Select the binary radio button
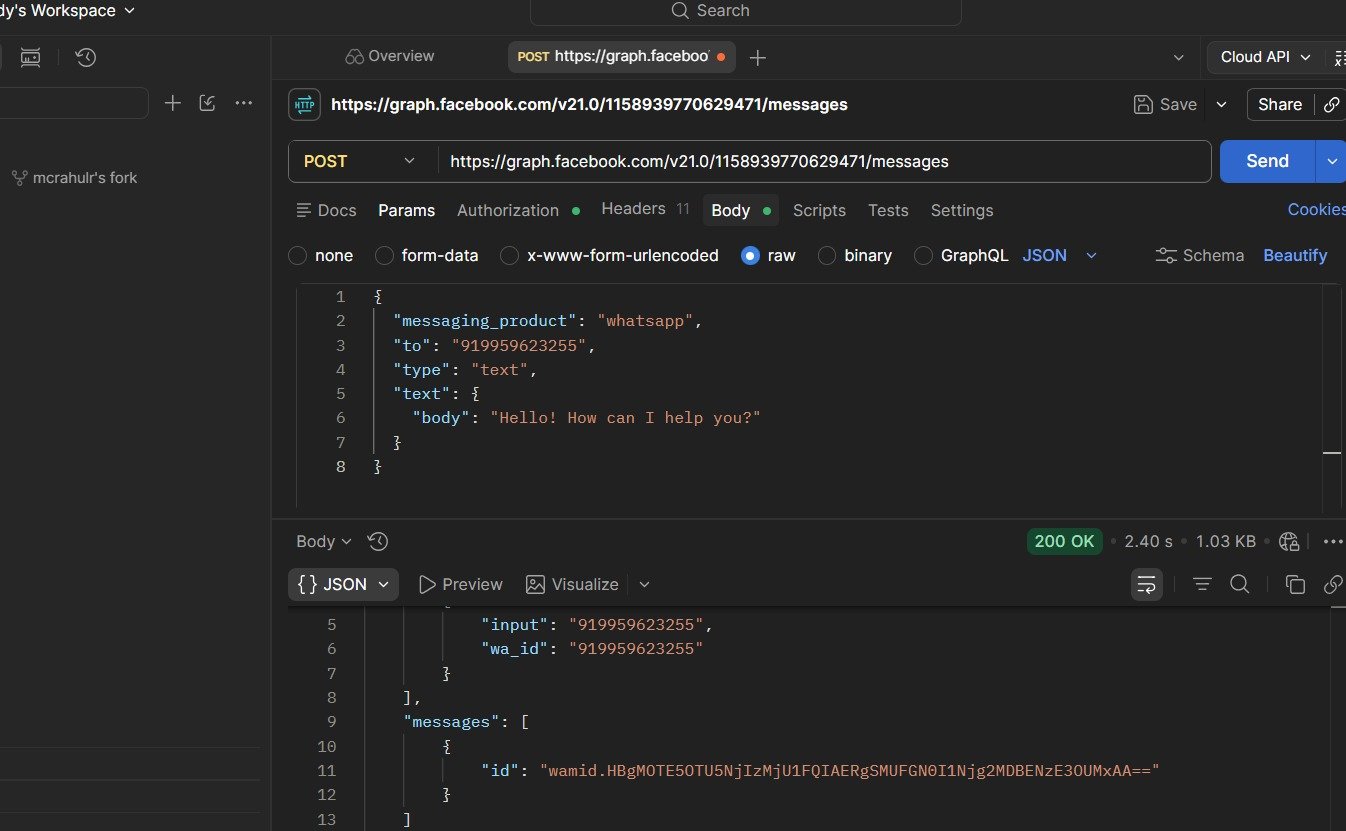The height and width of the screenshot is (831, 1346). pyautogui.click(x=827, y=255)
